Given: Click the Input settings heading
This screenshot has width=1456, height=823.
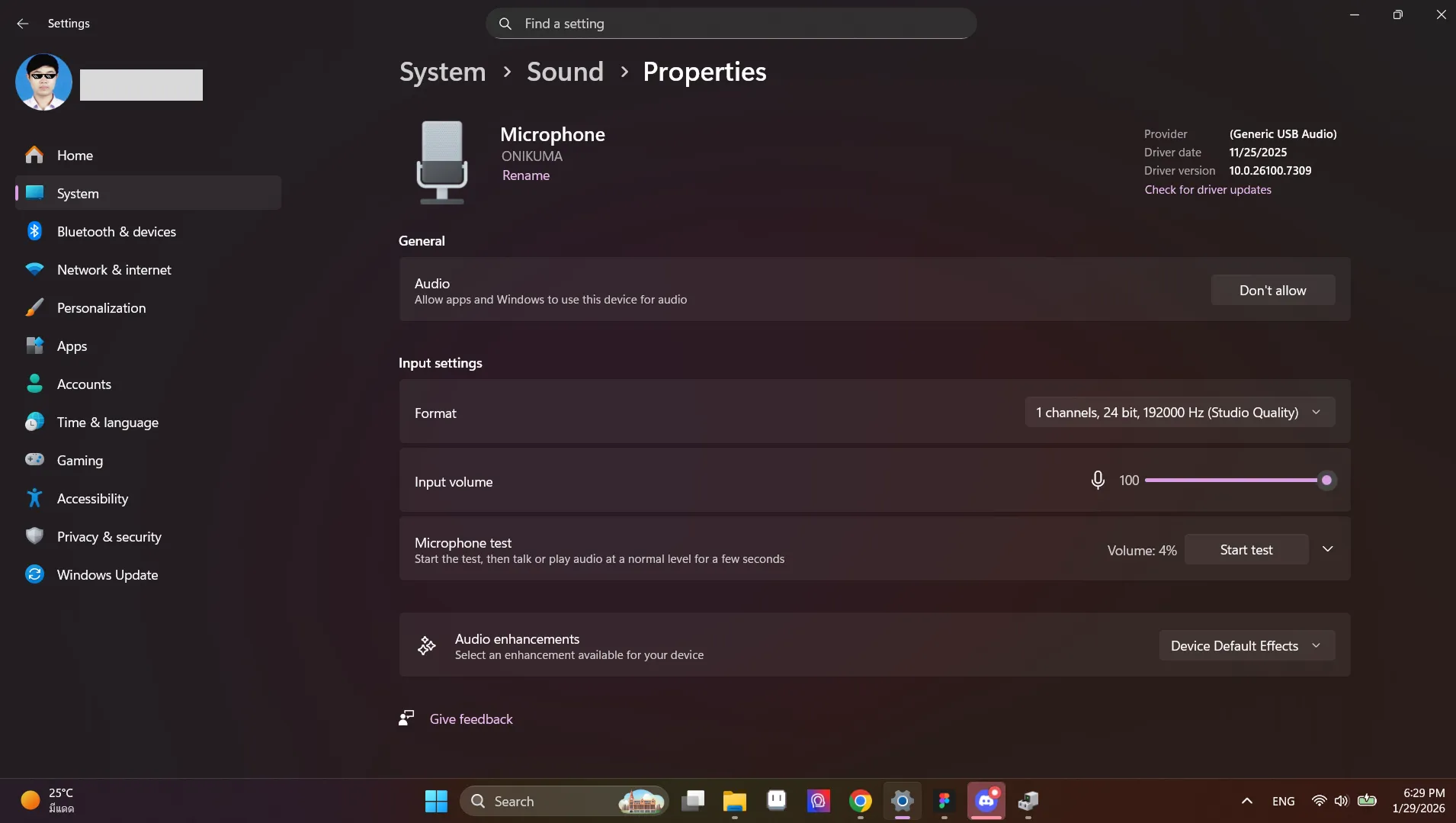Looking at the screenshot, I should 440,363.
